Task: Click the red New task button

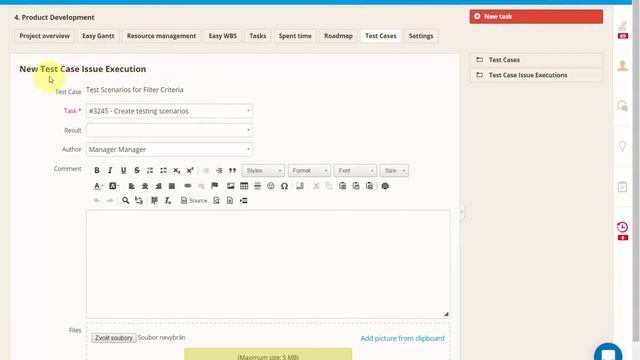Action: tap(536, 17)
